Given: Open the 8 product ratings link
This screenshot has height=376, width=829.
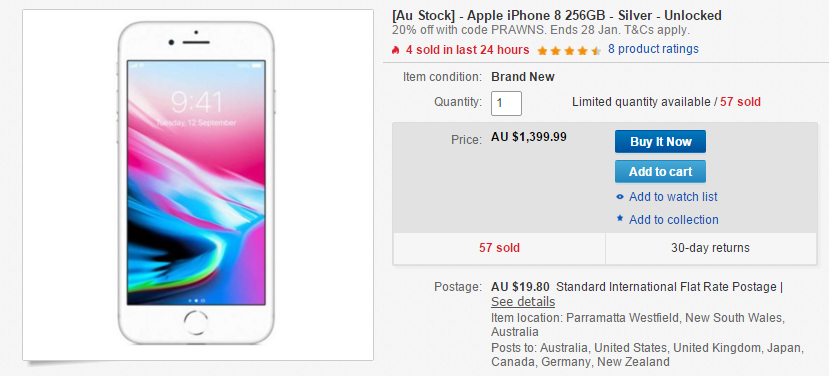Looking at the screenshot, I should point(653,49).
